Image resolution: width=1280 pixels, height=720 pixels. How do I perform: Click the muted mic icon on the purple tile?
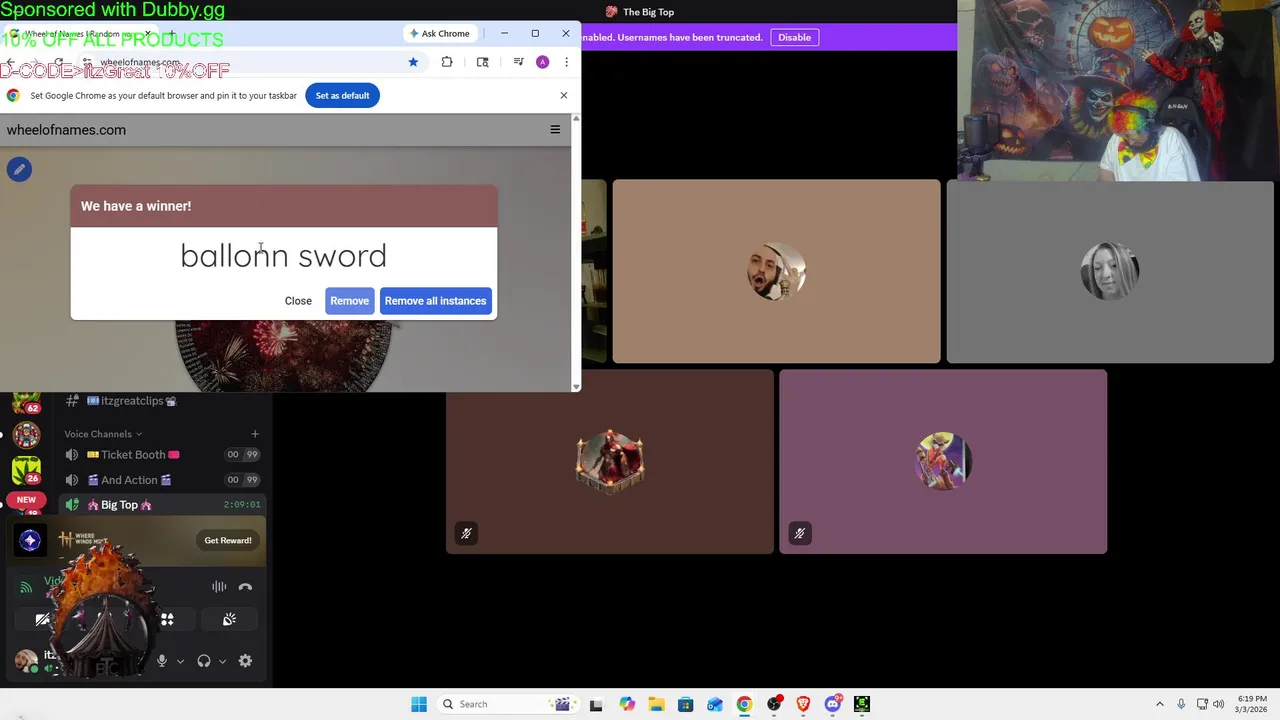coord(799,534)
